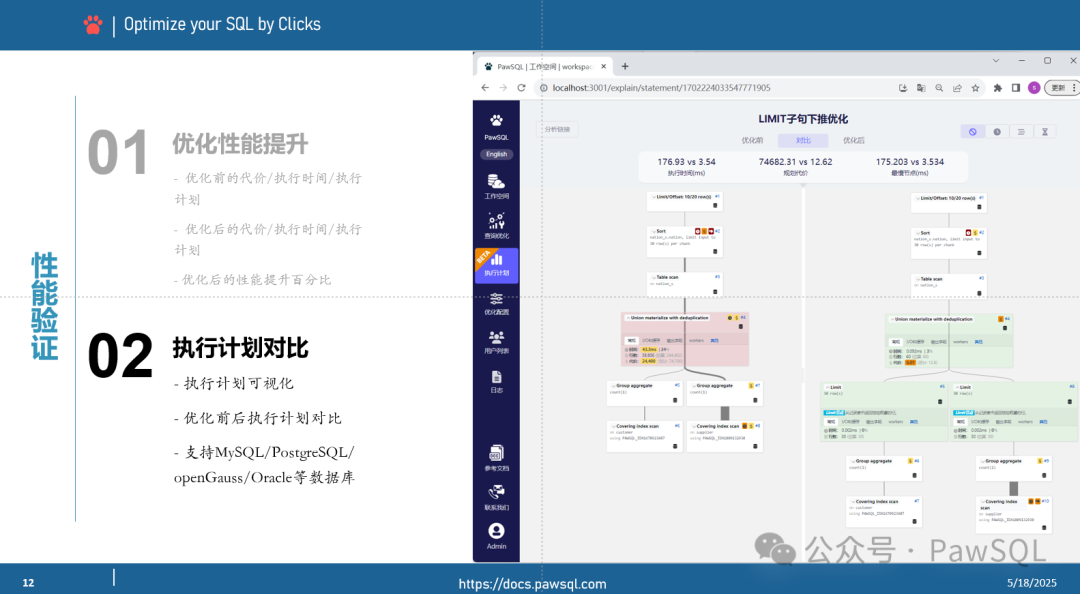
Task: Expand the right Limit/Offset node chevron
Action: (917, 198)
